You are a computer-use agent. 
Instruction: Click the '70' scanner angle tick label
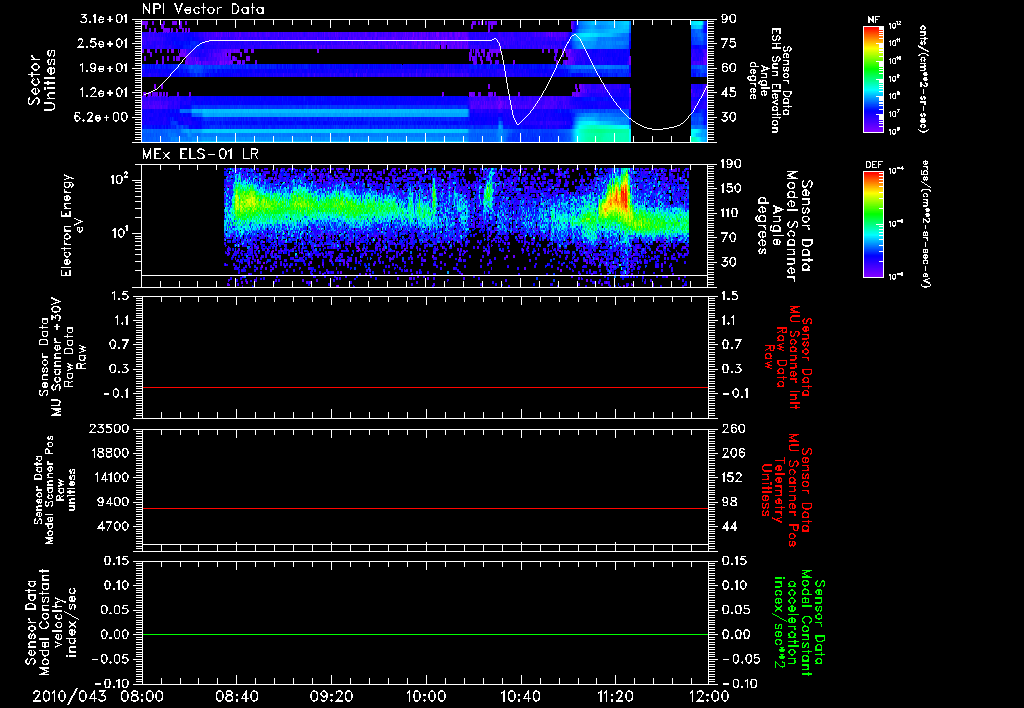point(729,238)
